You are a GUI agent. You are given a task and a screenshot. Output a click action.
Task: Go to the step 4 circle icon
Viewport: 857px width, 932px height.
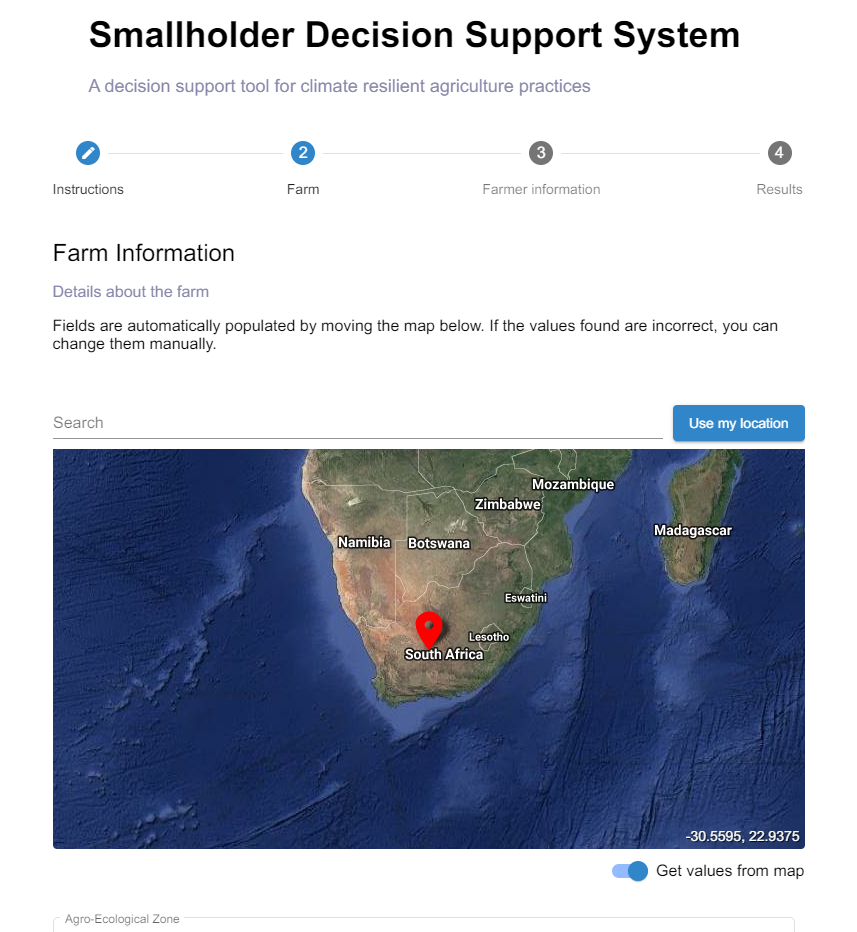[780, 153]
